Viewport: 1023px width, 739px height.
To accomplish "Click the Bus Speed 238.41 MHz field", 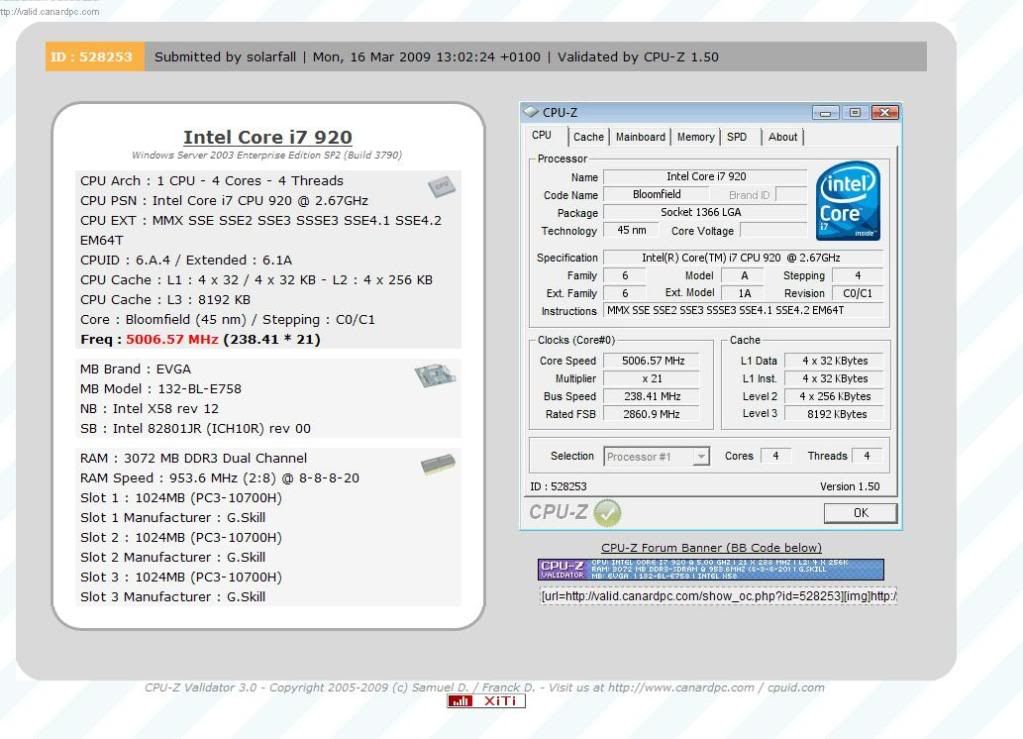I will tap(651, 396).
